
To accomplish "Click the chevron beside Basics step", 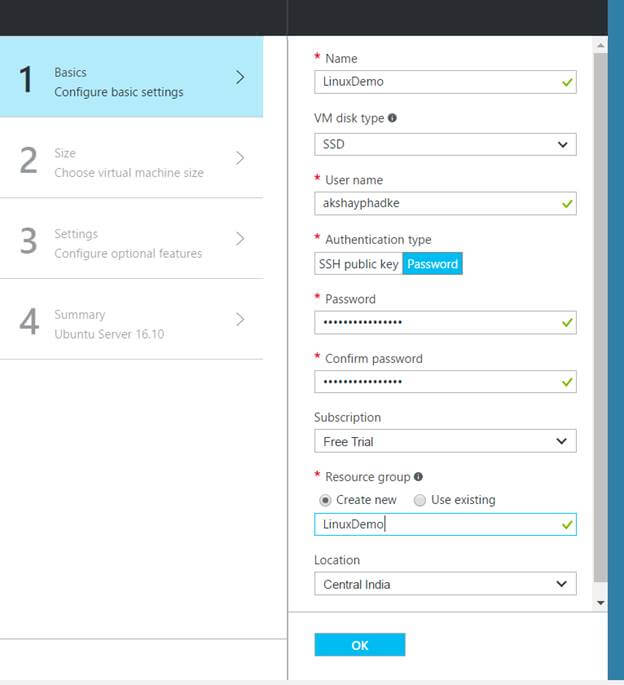I will click(x=240, y=77).
